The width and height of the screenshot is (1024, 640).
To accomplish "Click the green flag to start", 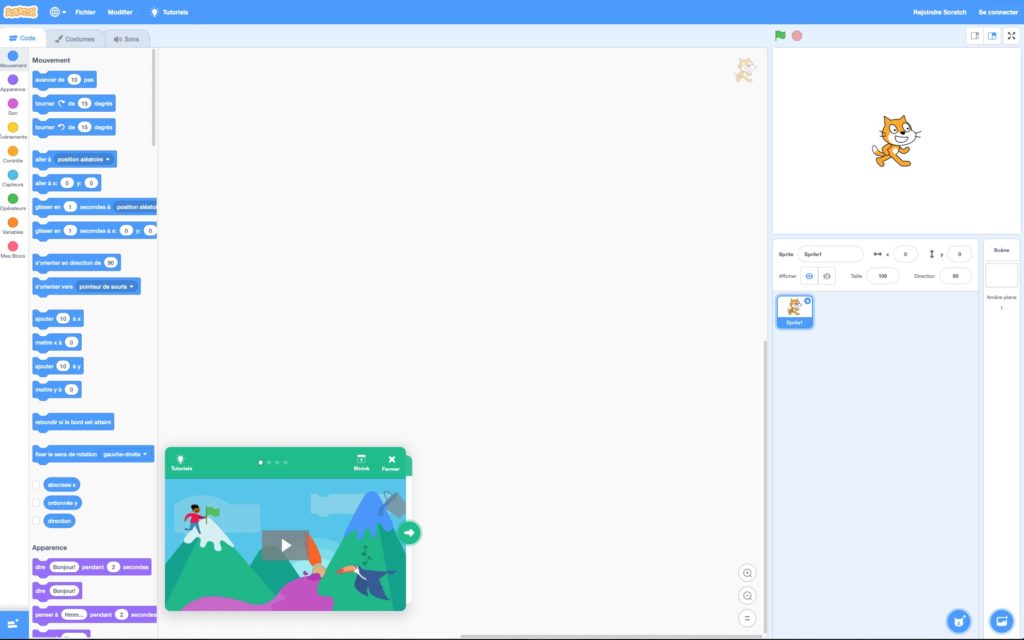I will tap(780, 35).
